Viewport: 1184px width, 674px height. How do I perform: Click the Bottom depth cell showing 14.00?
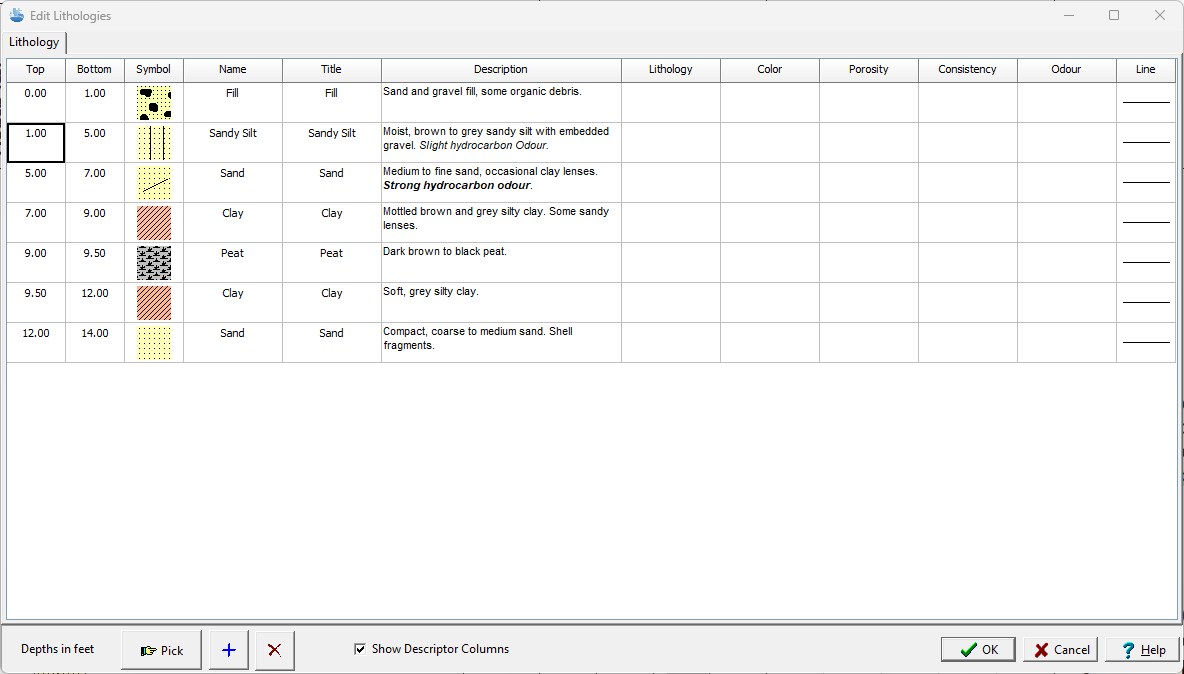click(95, 342)
